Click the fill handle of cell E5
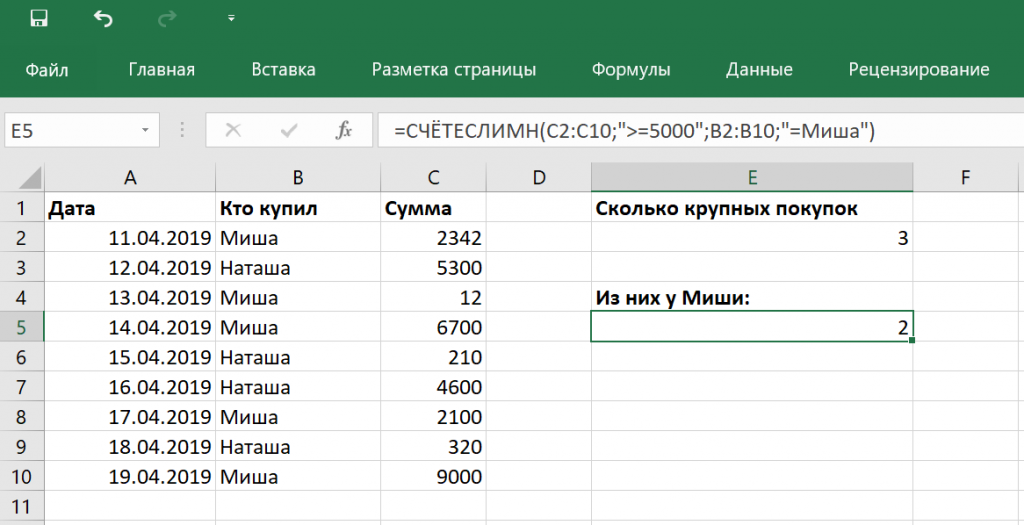1024x525 pixels. click(912, 341)
